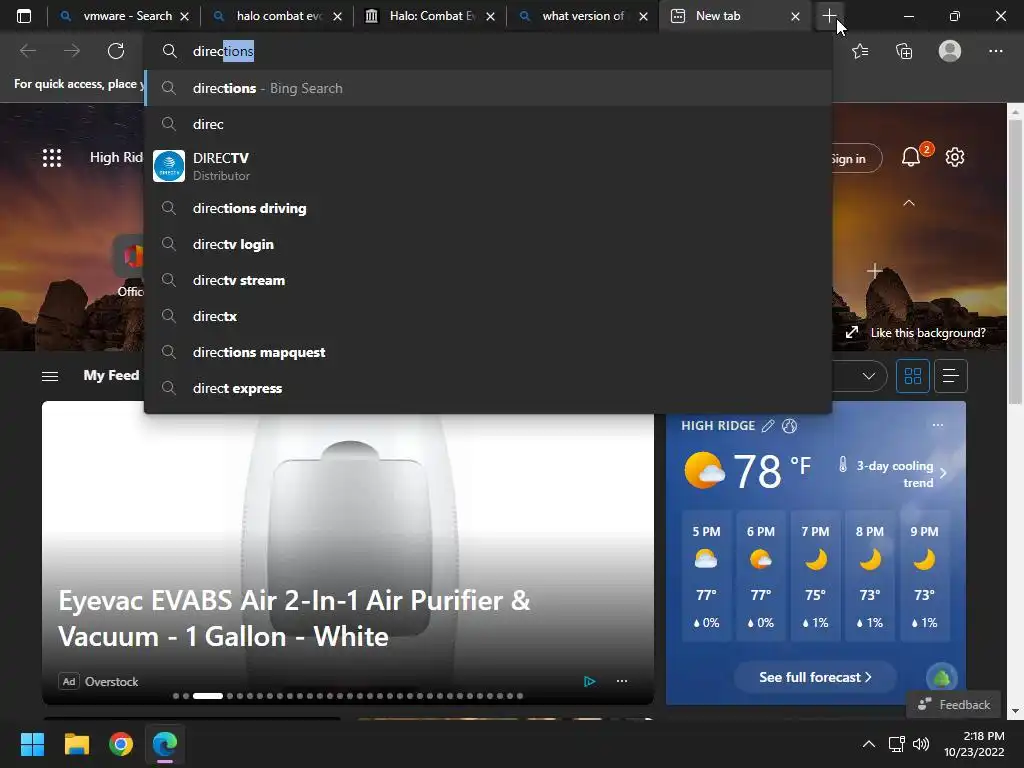Open weather card more options
The width and height of the screenshot is (1024, 768).
point(938,425)
